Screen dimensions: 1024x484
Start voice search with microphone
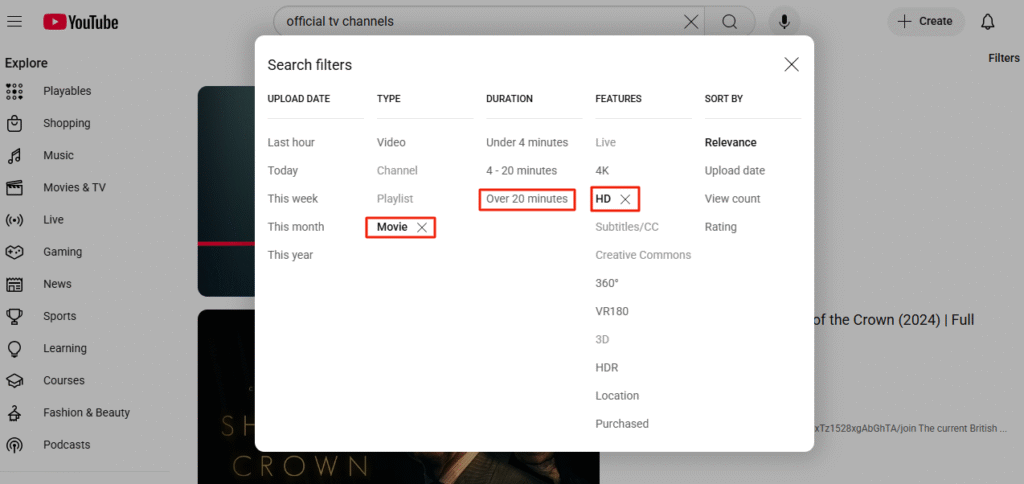point(784,22)
